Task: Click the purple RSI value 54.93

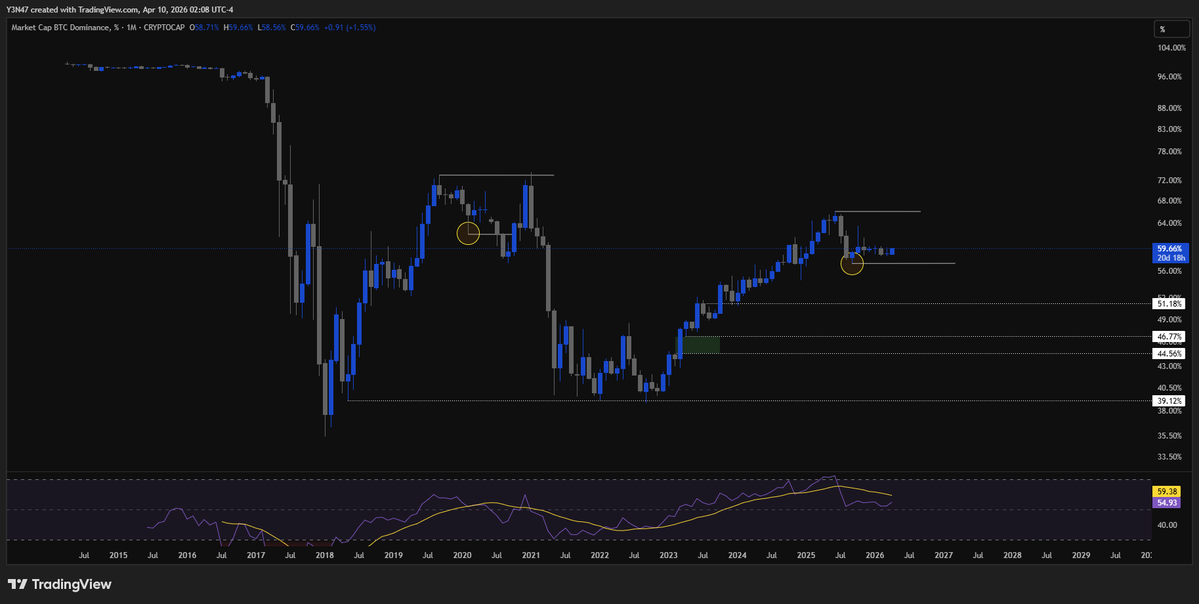Action: point(1168,502)
